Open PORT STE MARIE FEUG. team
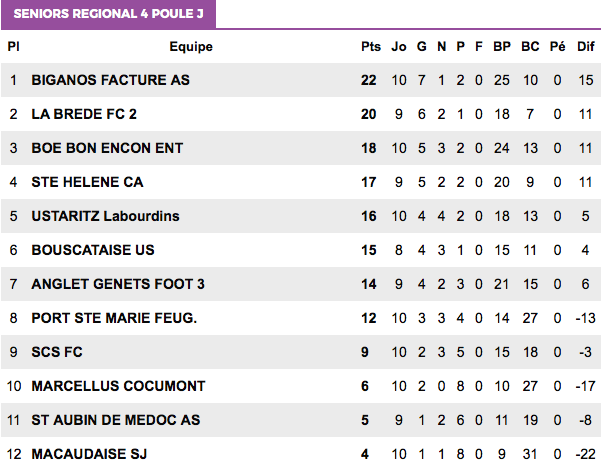The height and width of the screenshot is (473, 605). (x=114, y=318)
